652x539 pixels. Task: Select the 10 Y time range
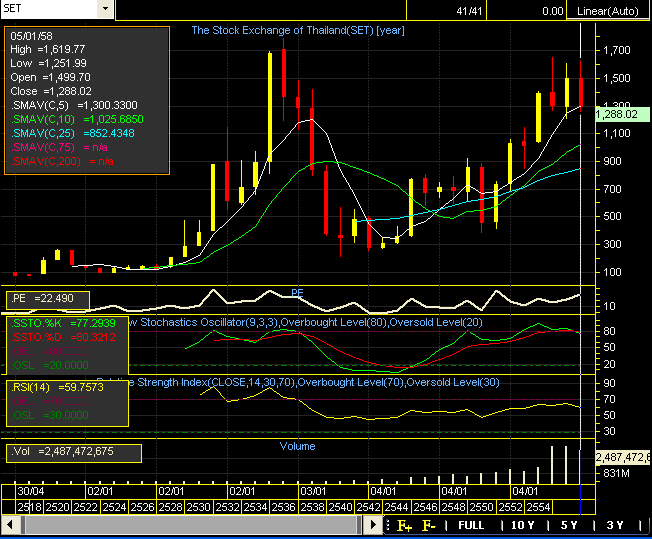(x=522, y=525)
